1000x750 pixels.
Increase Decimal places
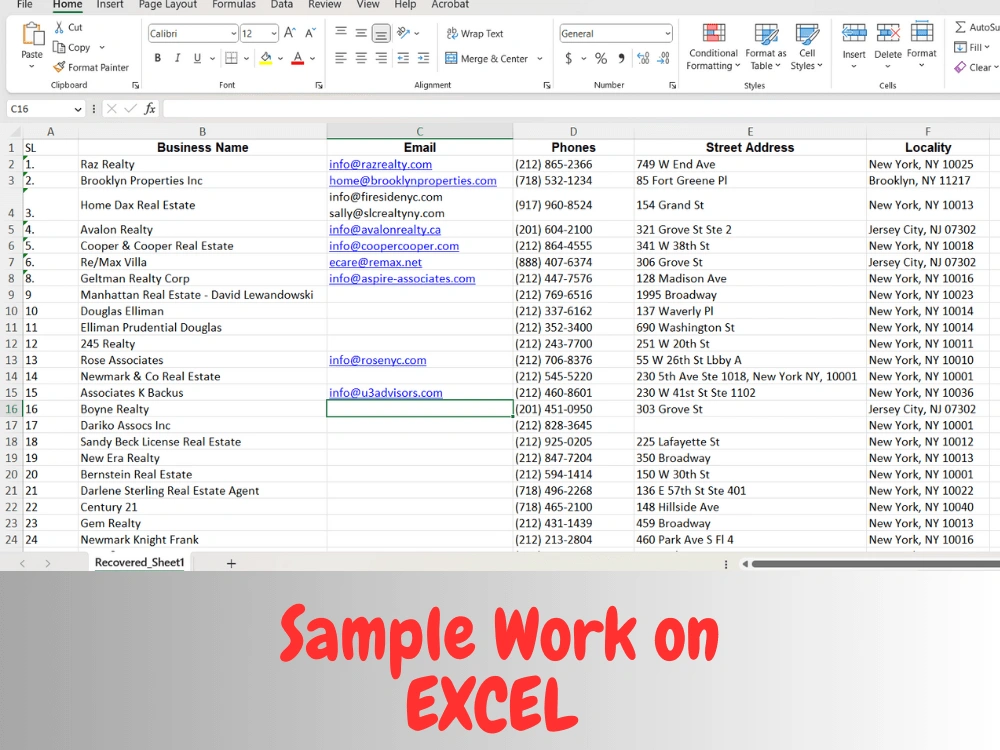tap(643, 59)
